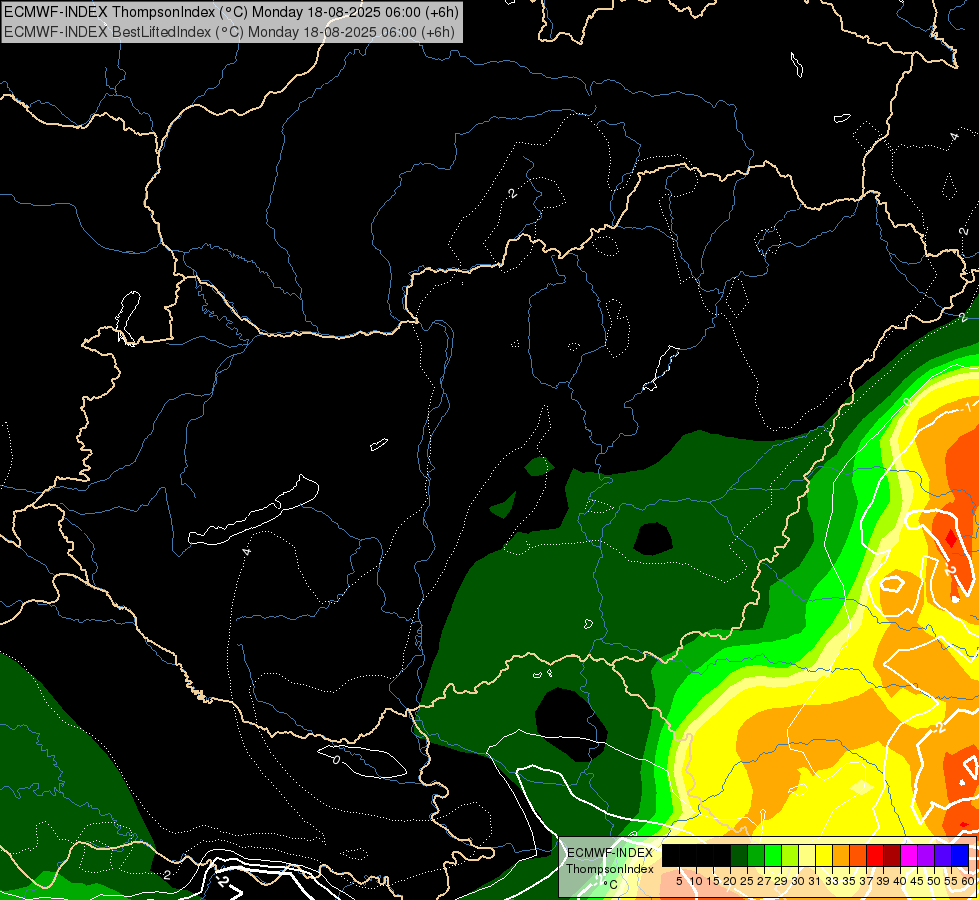Click legend scale value 35

point(849,881)
